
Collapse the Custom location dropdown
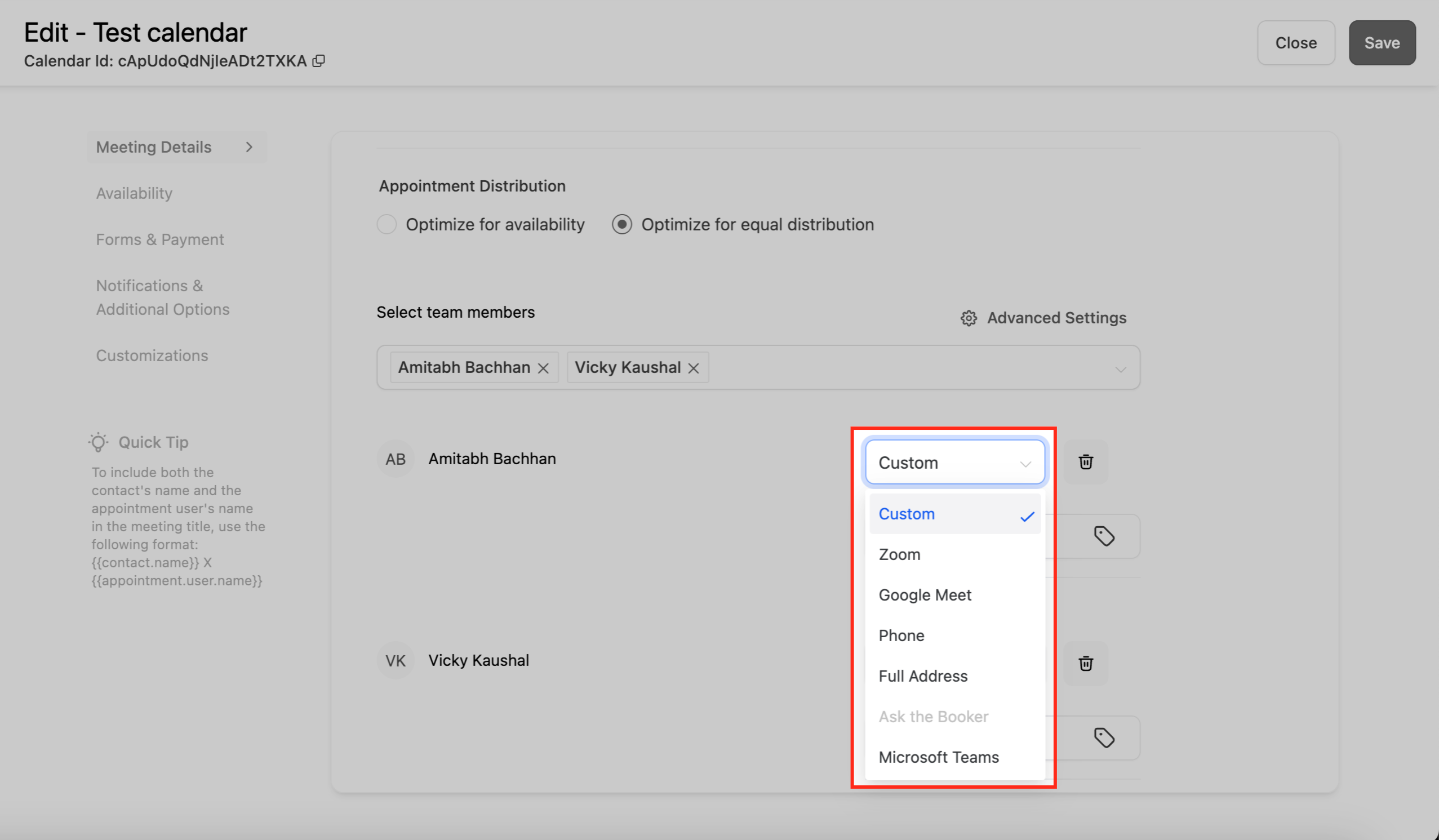pos(1025,463)
